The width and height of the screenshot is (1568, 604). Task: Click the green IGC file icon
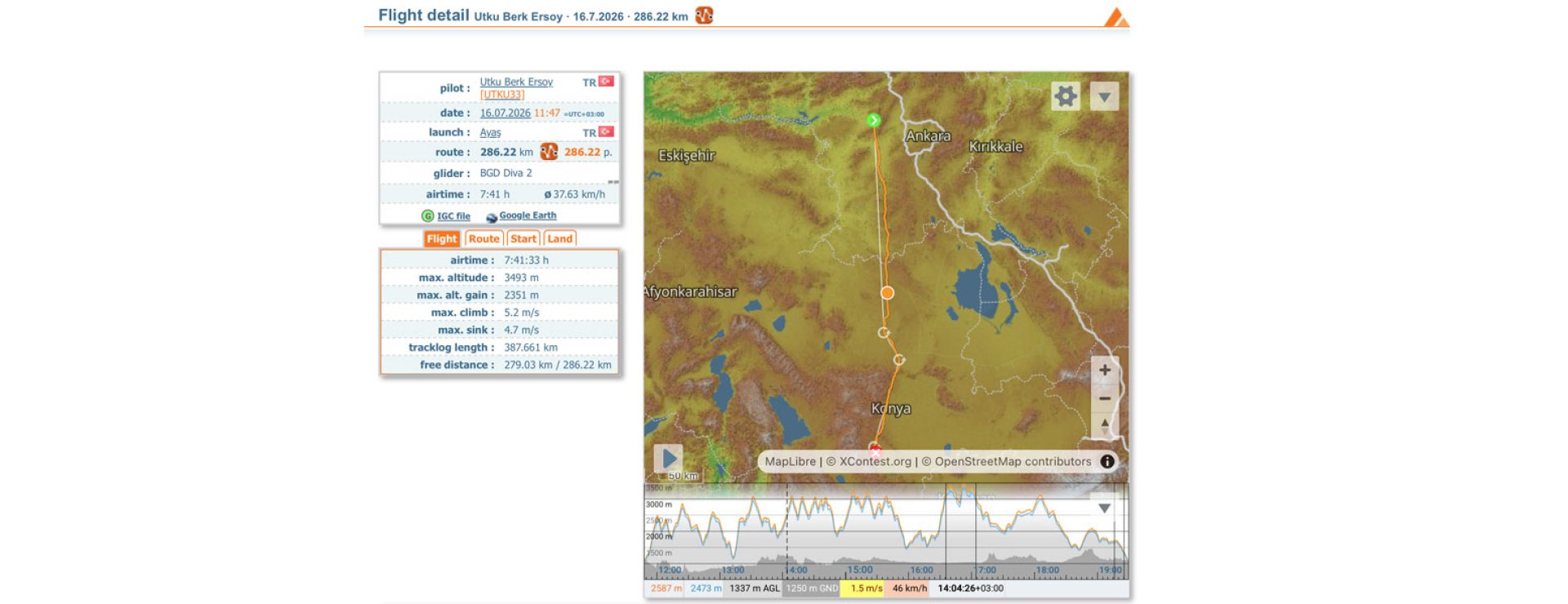pyautogui.click(x=427, y=216)
